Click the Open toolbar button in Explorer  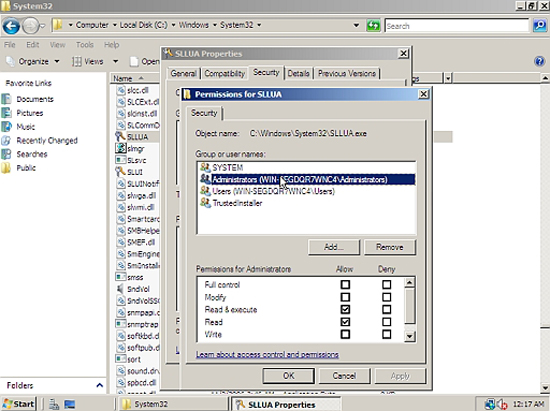(145, 61)
